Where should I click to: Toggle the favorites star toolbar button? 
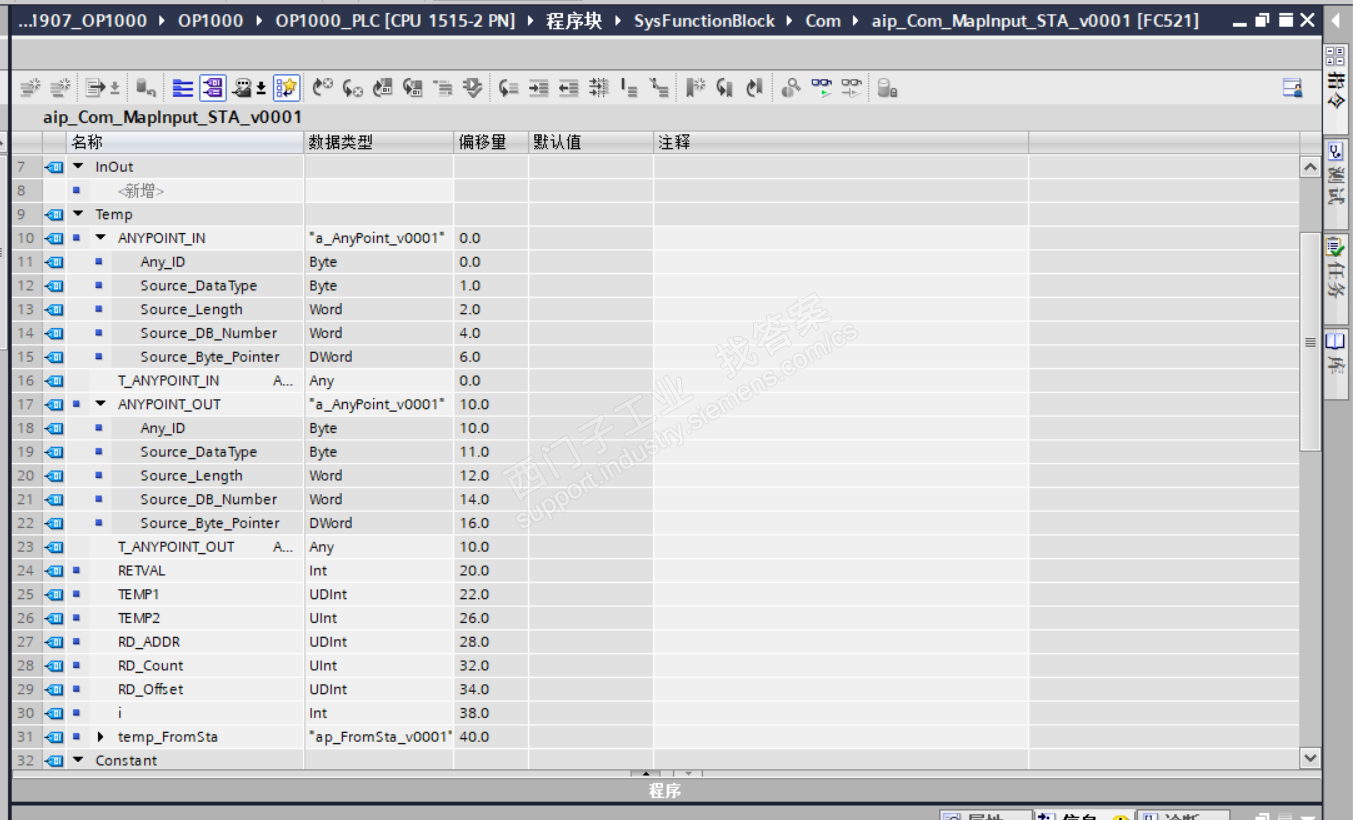pos(286,88)
